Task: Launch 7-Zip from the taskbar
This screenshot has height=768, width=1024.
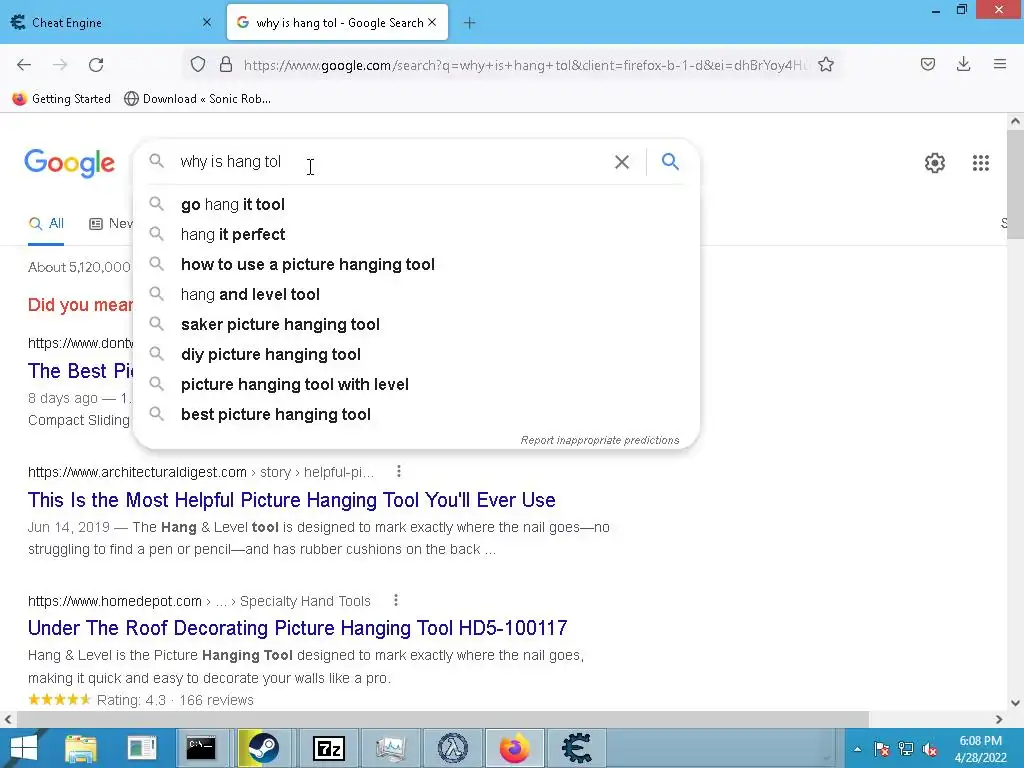Action: point(329,748)
